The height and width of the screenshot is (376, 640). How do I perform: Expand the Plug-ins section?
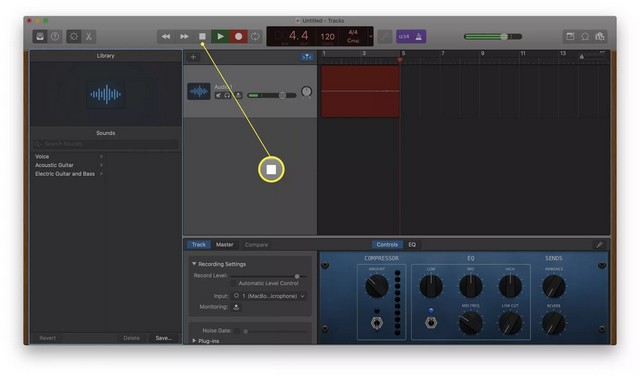click(194, 340)
